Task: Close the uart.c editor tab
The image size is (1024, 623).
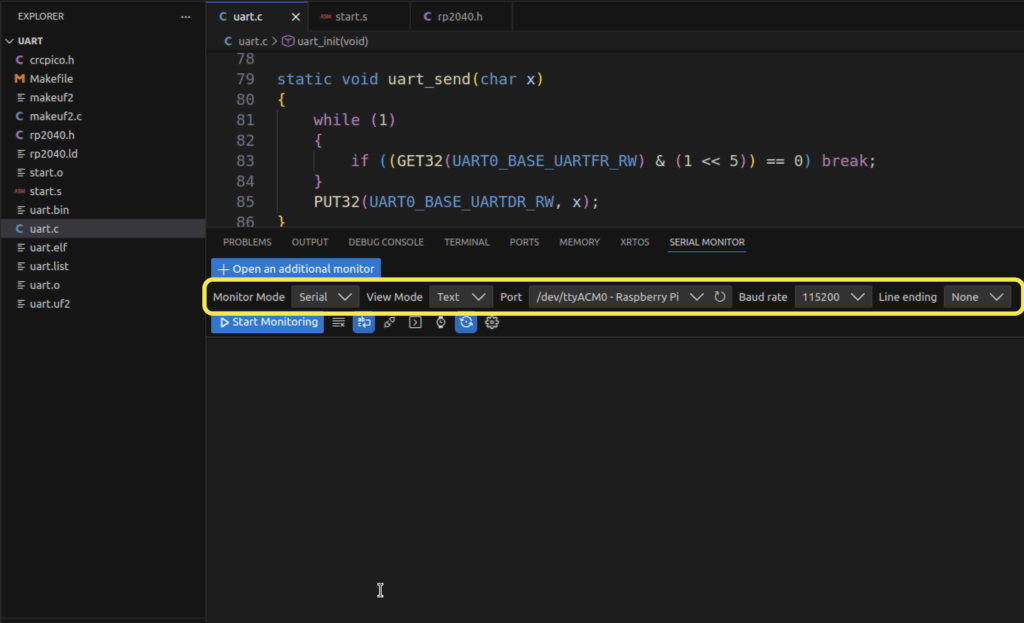Action: coord(295,16)
